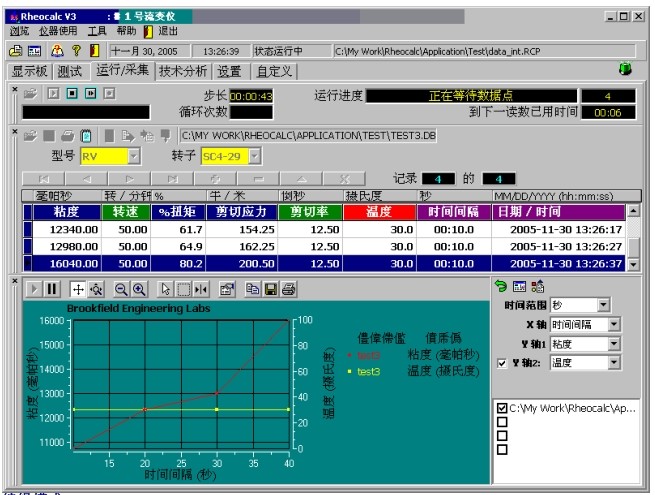Open the 工具 menu

(97, 31)
